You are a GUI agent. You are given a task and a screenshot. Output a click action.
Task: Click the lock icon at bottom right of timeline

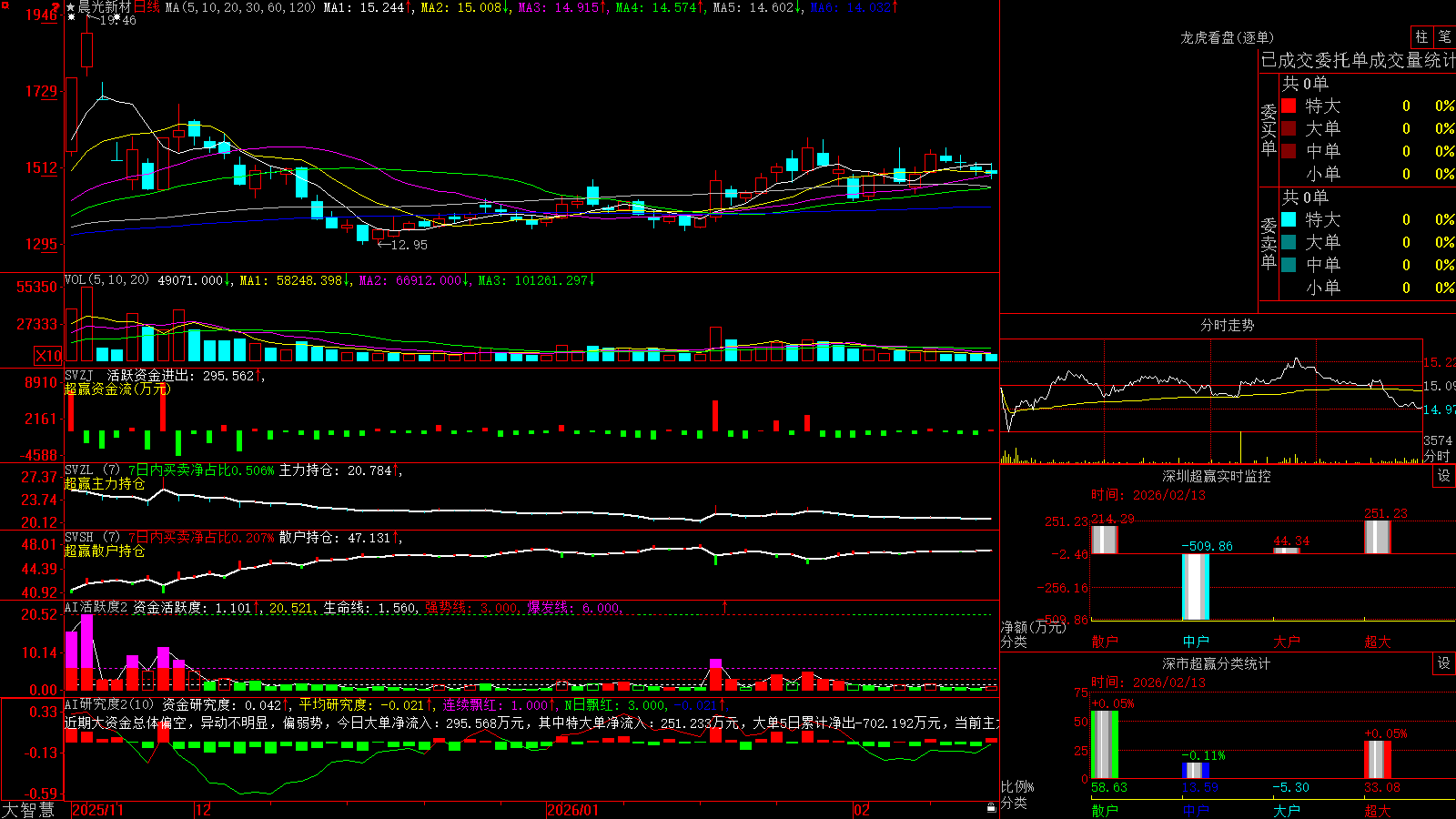991,808
